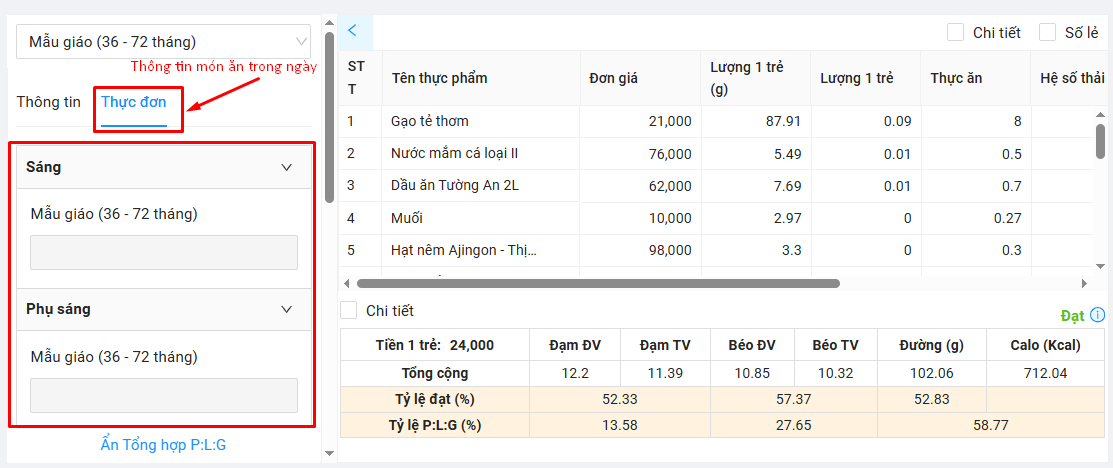Toggle the Số lẻ checkbox
Image resolution: width=1113 pixels, height=468 pixels.
click(1048, 32)
